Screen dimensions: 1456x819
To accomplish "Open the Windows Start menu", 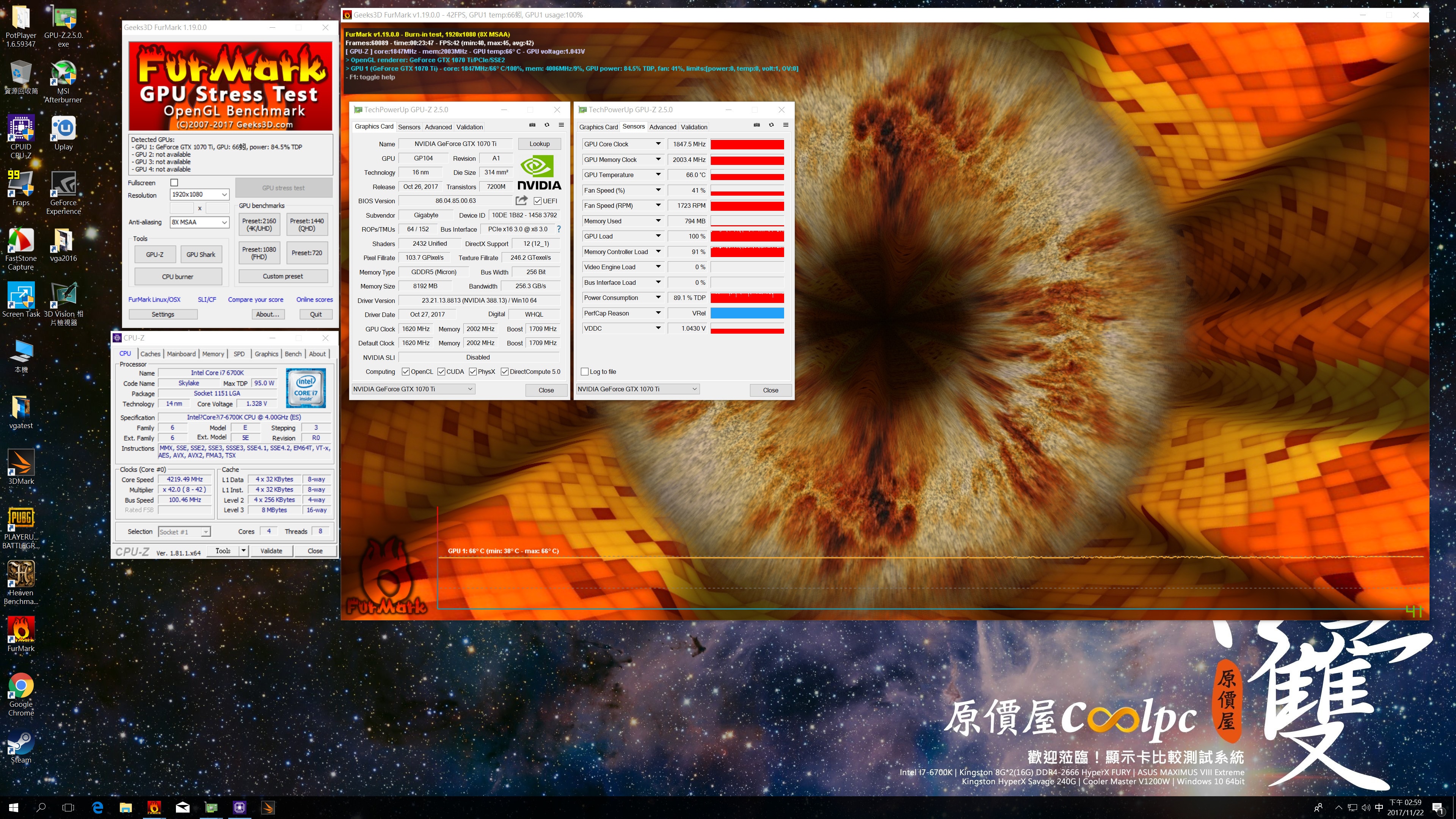I will [x=14, y=808].
